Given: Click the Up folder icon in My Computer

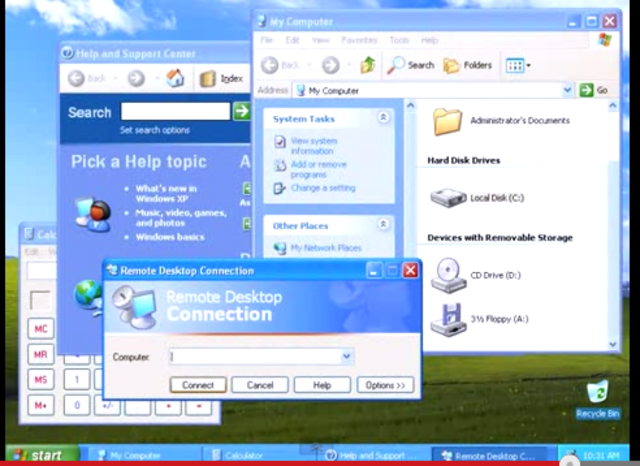Looking at the screenshot, I should tap(368, 65).
